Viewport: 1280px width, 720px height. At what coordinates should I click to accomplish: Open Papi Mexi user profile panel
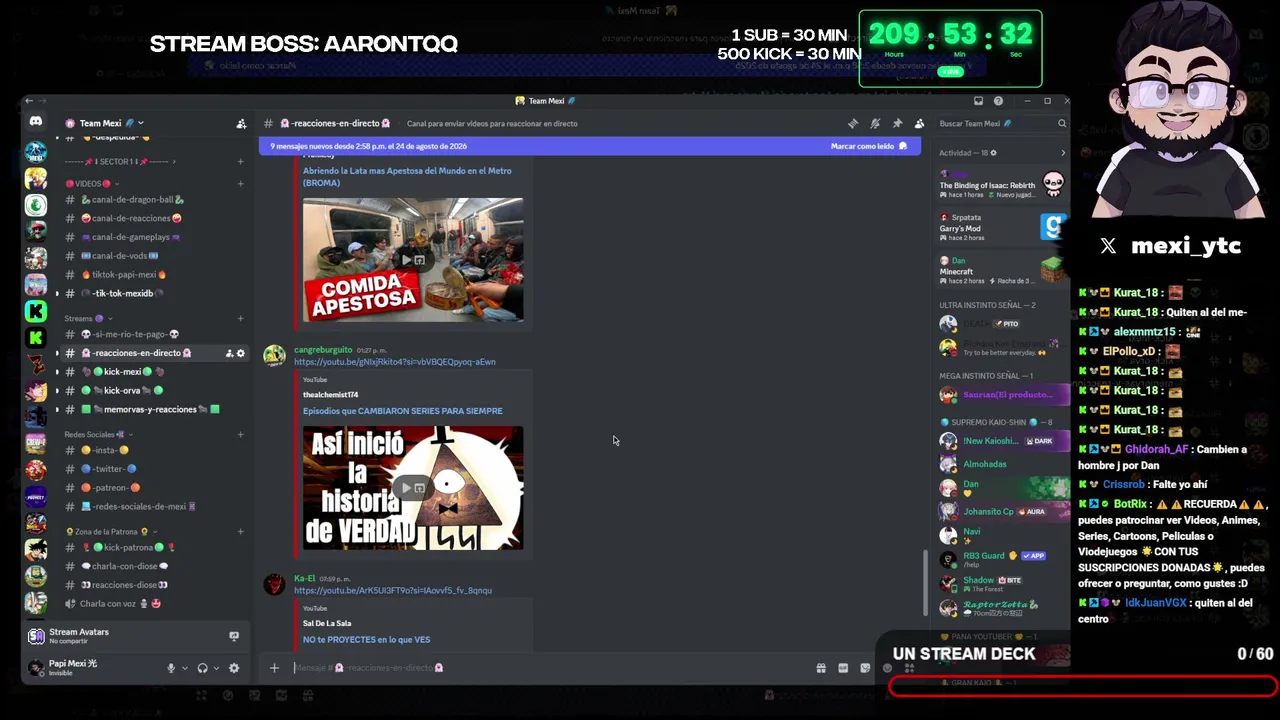tap(90, 668)
